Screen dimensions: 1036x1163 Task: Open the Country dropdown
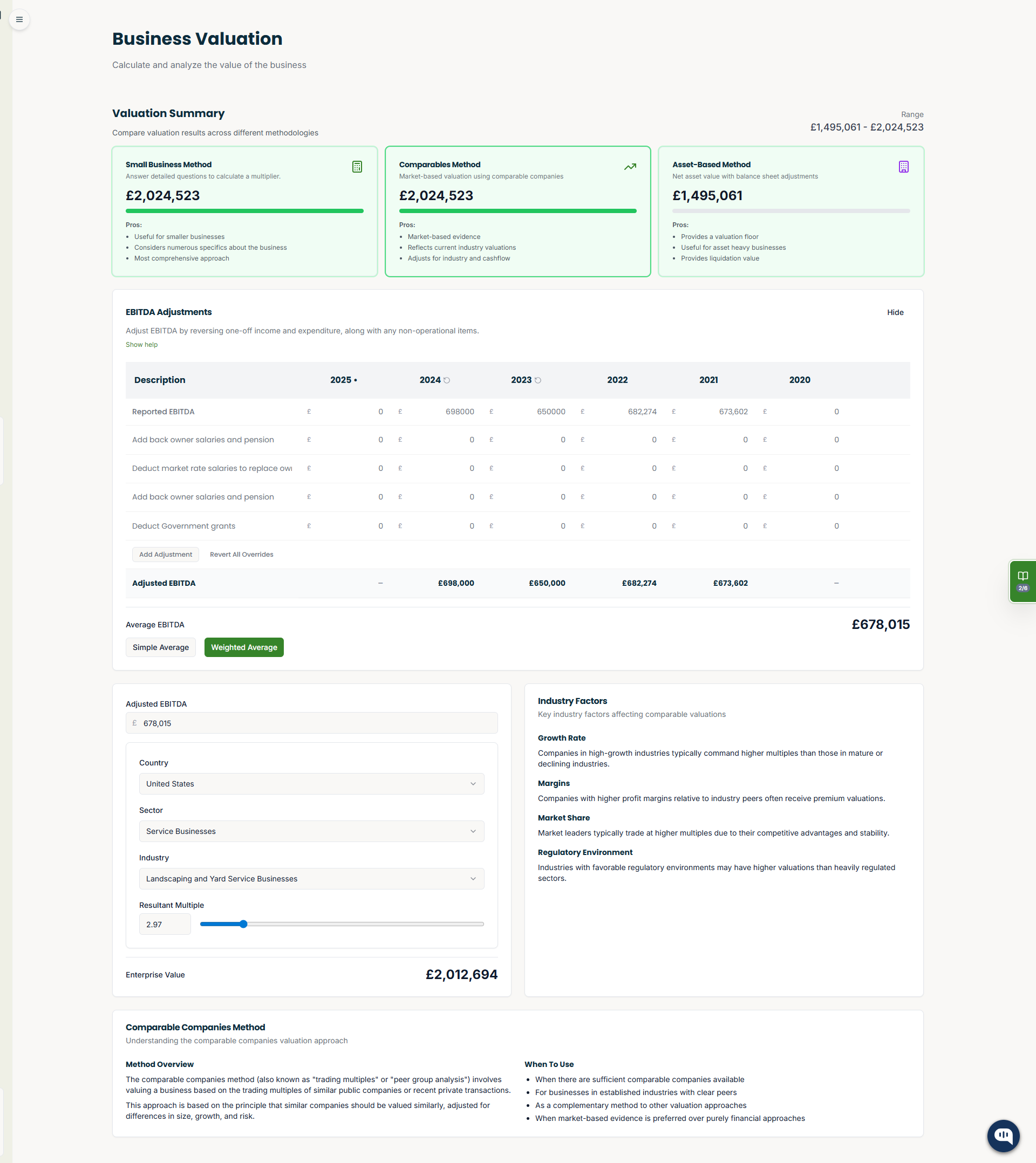(x=311, y=783)
